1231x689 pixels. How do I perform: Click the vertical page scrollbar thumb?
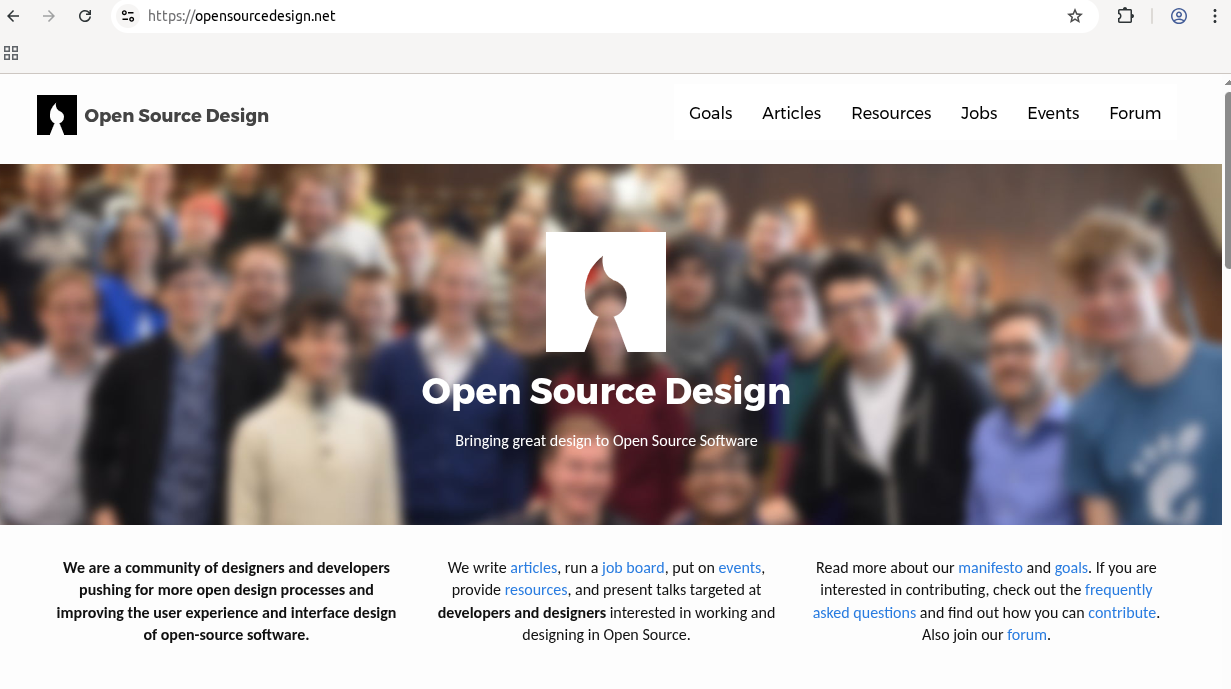point(1227,180)
